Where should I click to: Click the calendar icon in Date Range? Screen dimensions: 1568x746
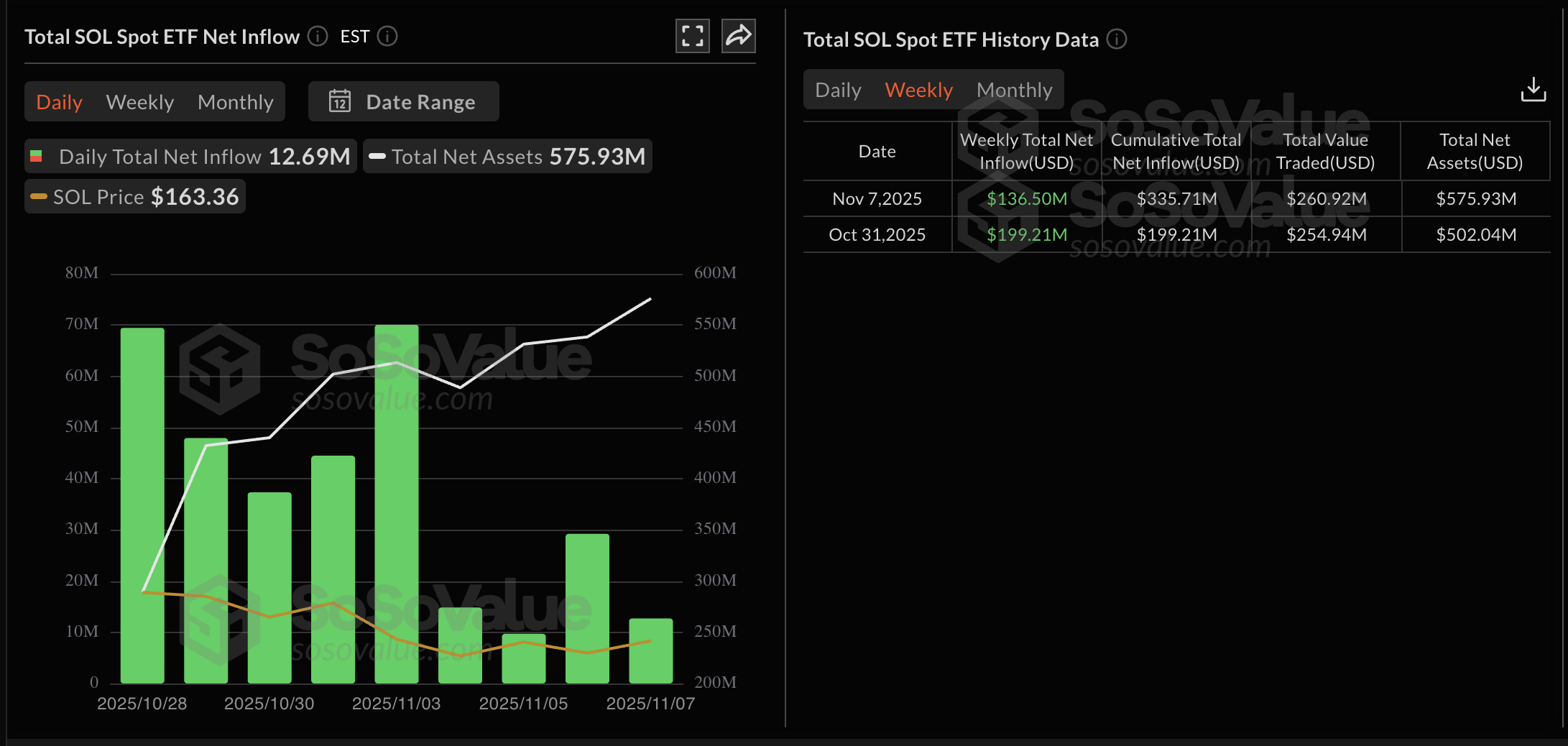[341, 101]
